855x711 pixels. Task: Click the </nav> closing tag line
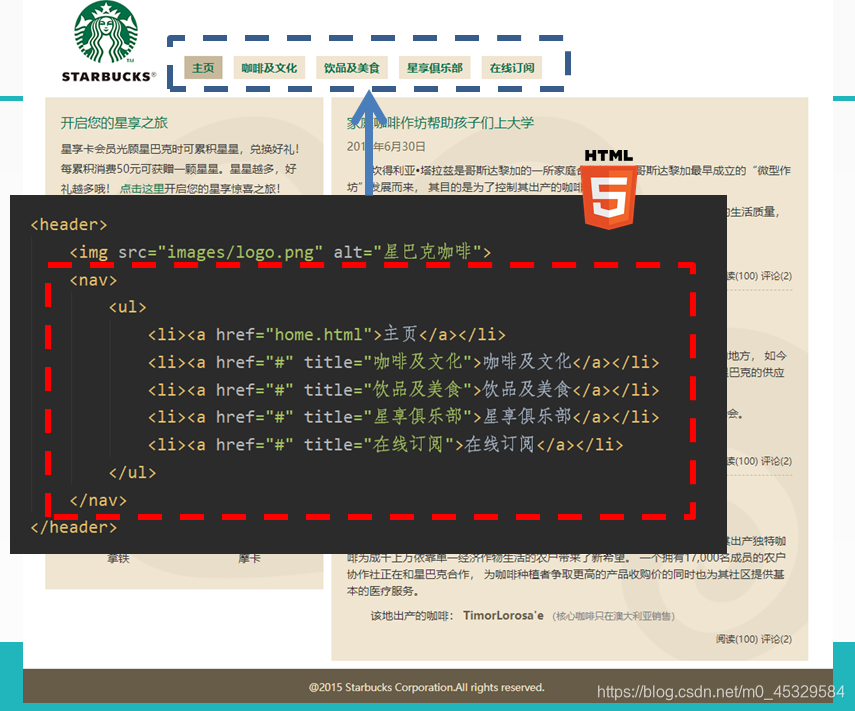[98, 500]
